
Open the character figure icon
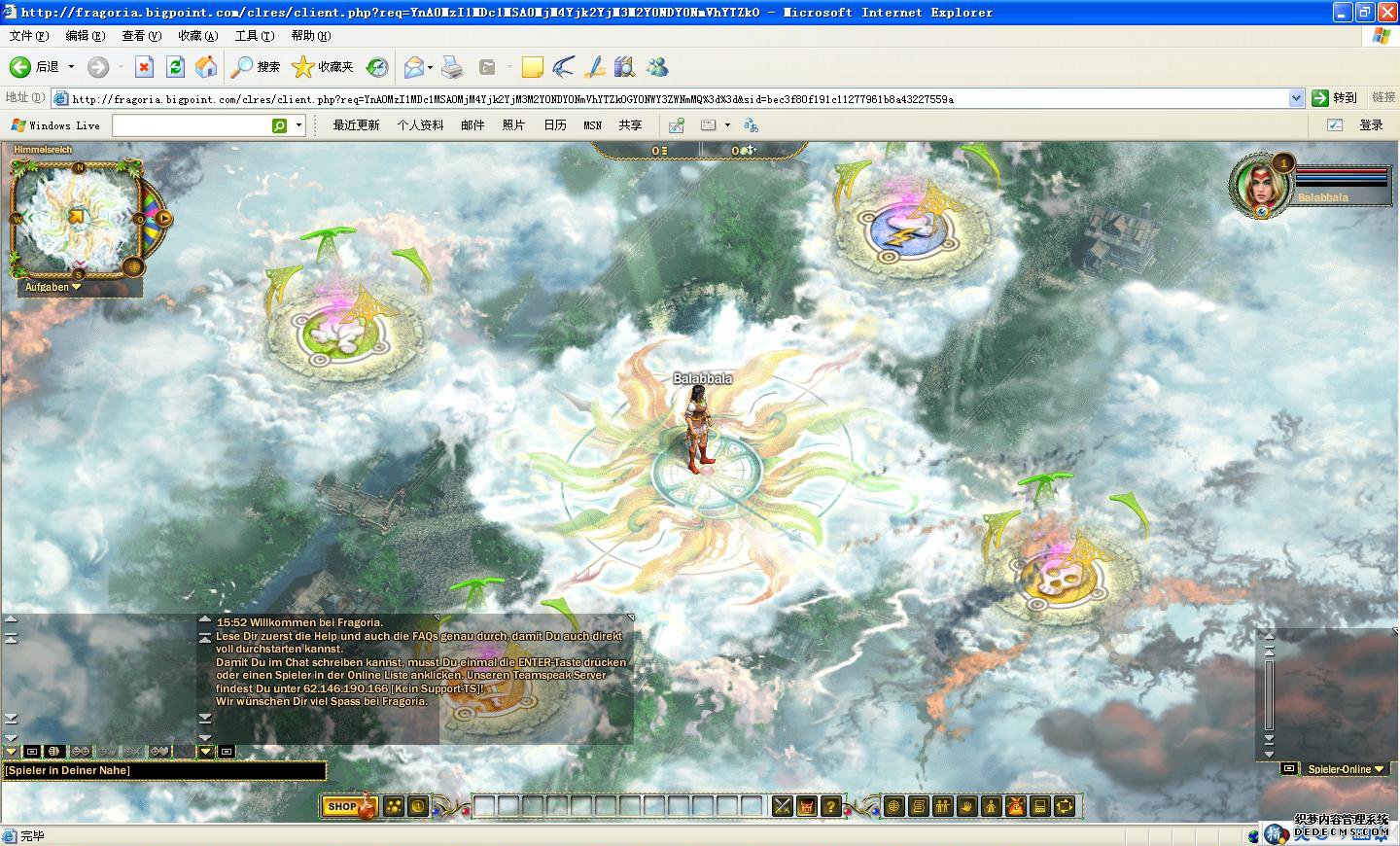pyautogui.click(x=992, y=806)
